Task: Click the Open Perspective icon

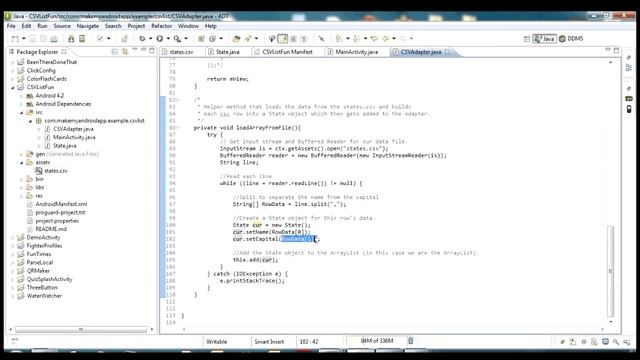Action: click(527, 39)
